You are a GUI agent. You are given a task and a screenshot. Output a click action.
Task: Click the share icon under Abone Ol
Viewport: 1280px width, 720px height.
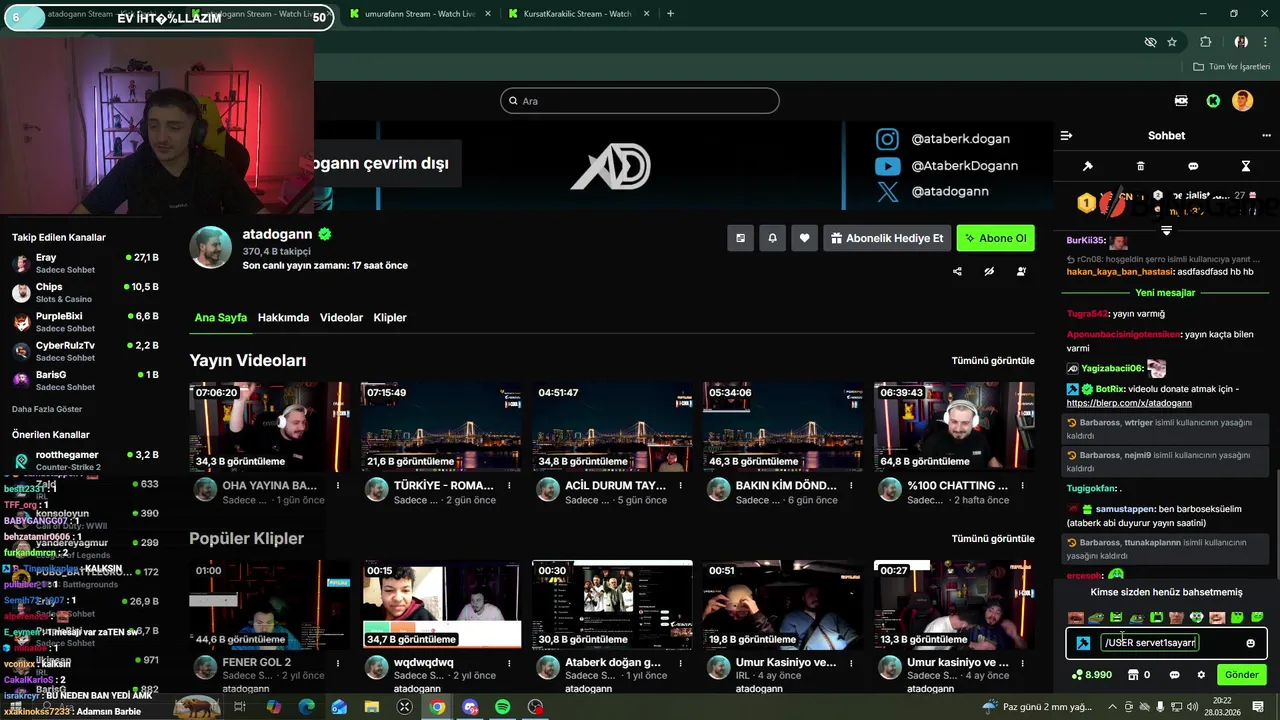point(957,271)
